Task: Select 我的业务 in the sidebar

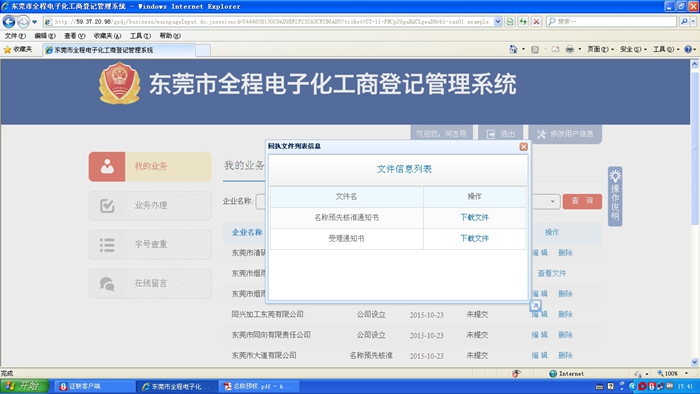Action: click(x=150, y=166)
